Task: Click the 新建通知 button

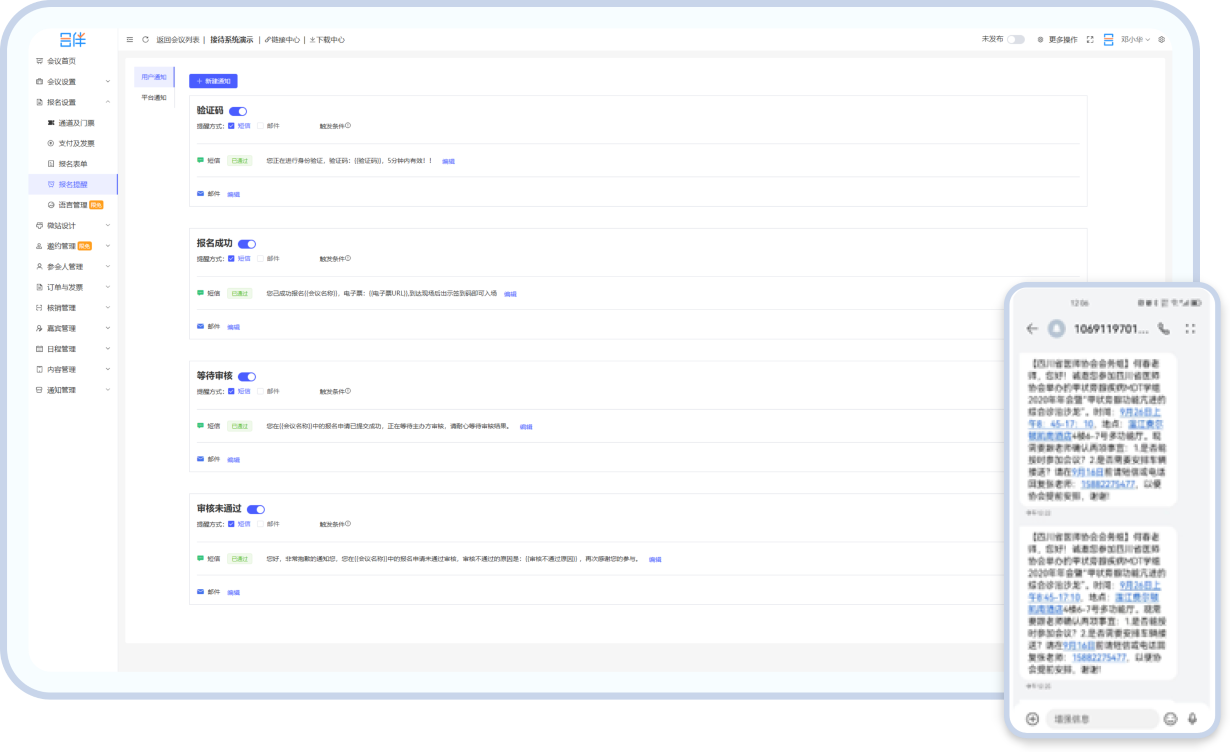Action: (213, 81)
